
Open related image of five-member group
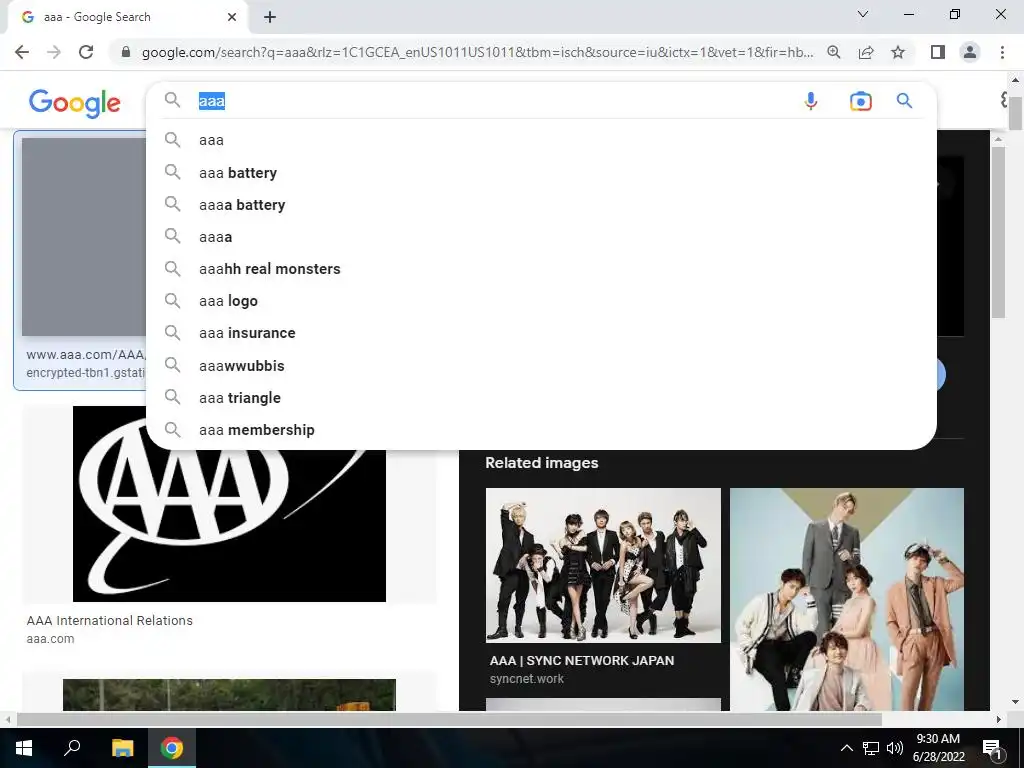click(x=846, y=599)
